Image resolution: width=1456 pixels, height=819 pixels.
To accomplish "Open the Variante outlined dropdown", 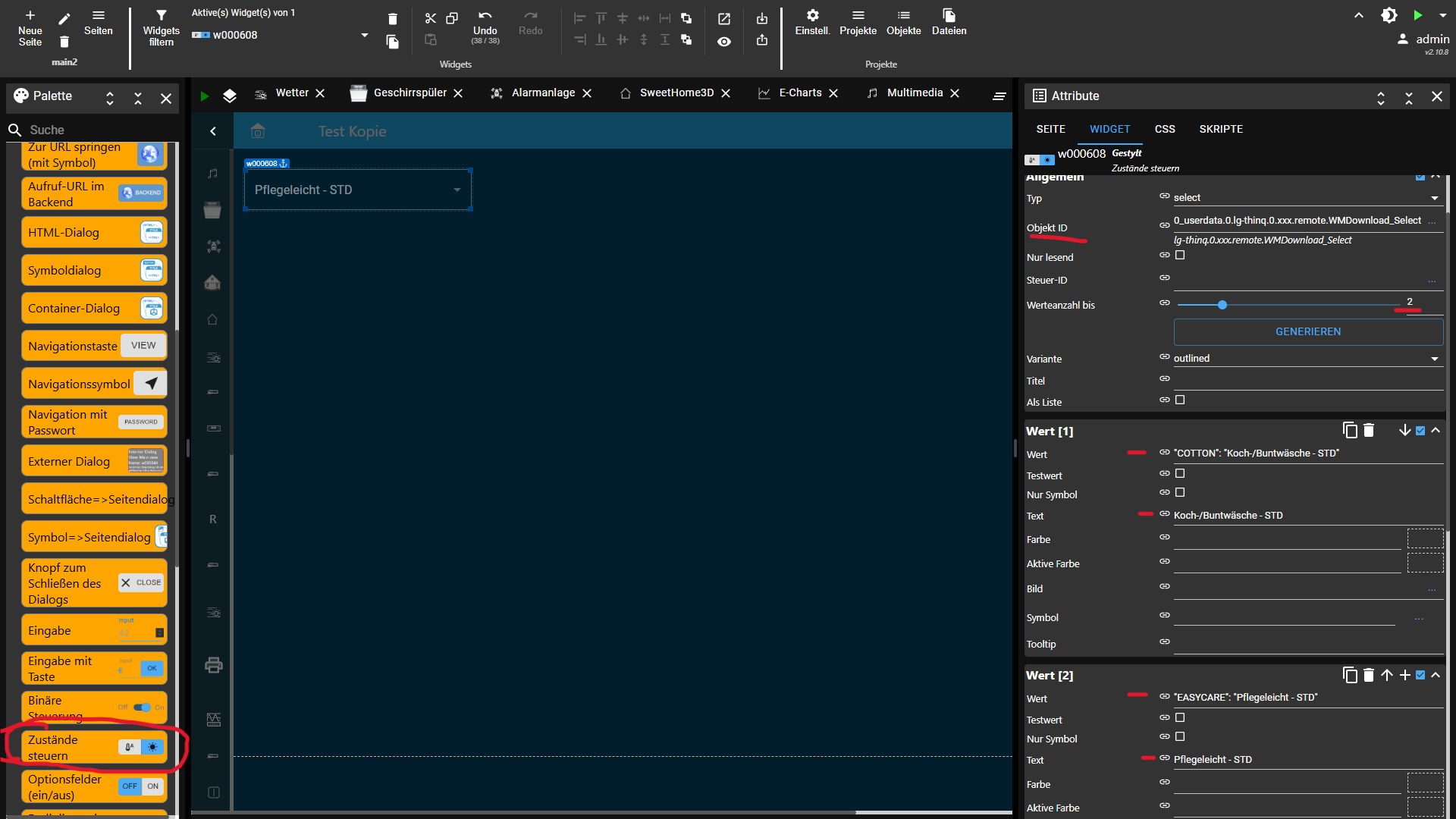I will [1307, 359].
